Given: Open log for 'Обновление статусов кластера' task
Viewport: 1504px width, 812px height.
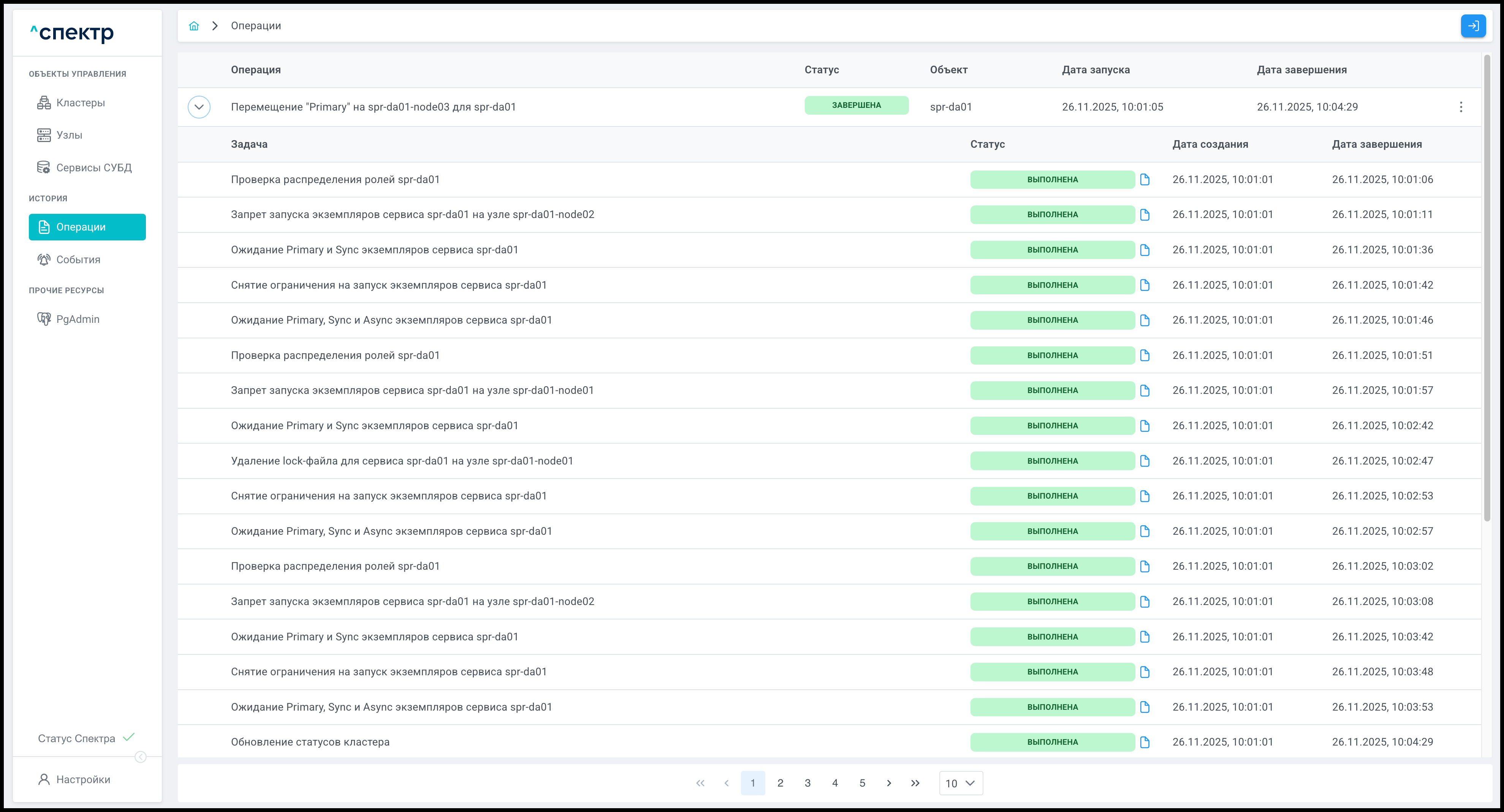Looking at the screenshot, I should point(1145,742).
